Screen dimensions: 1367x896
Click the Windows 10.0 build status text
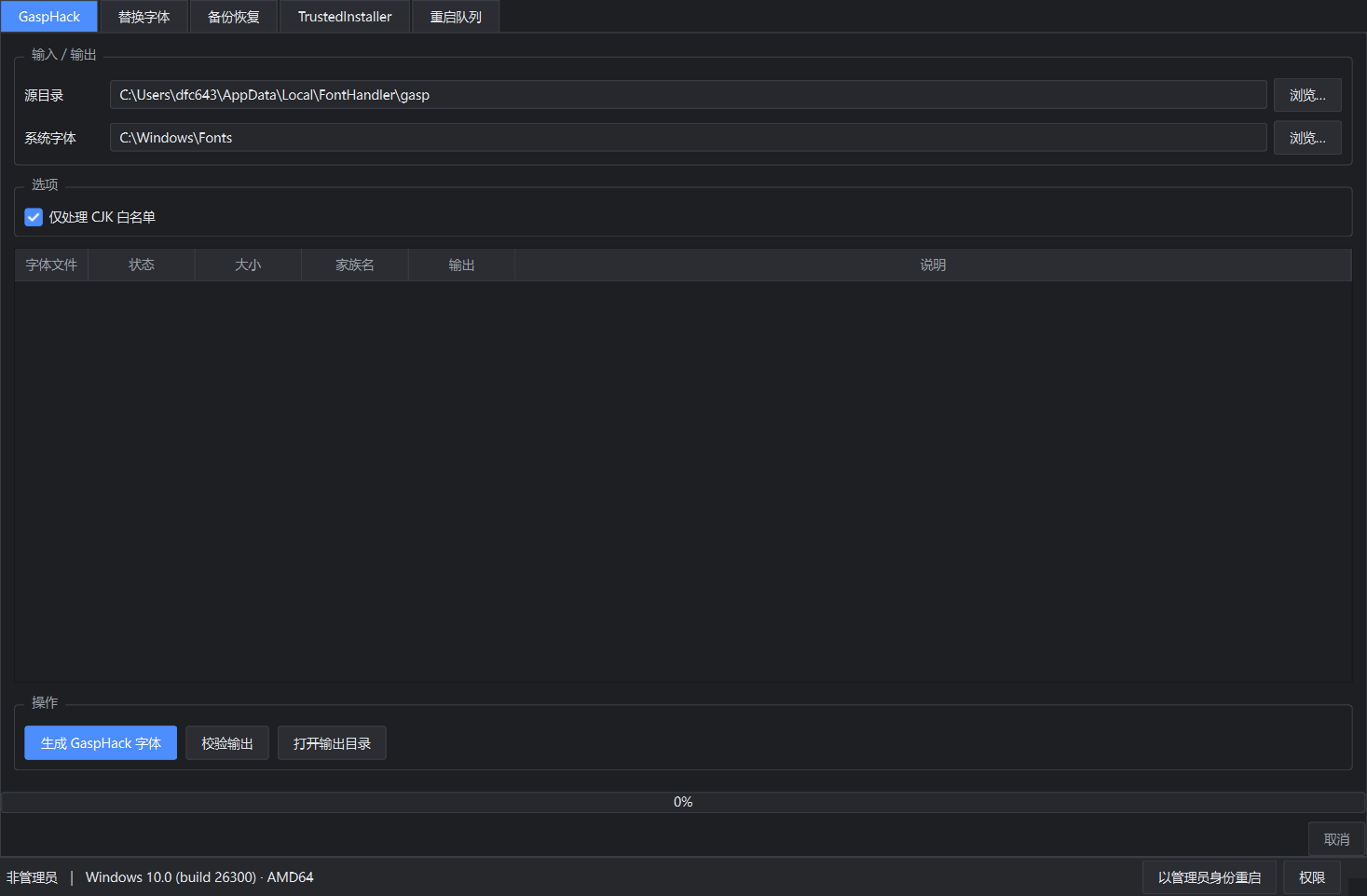point(199,877)
